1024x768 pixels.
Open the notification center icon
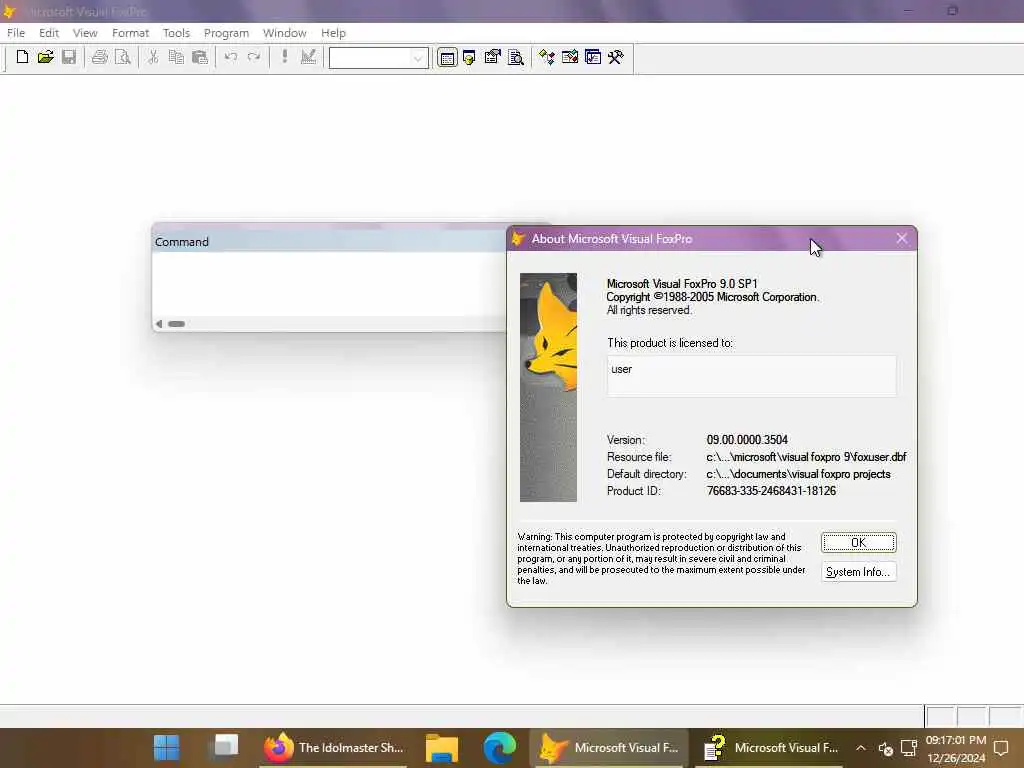click(x=1002, y=748)
